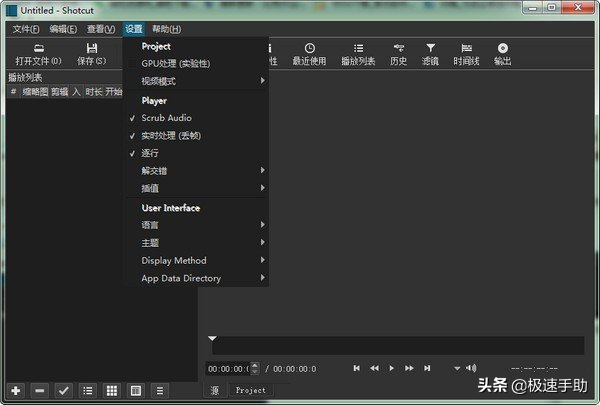The width and height of the screenshot is (600, 405).
Task: Add item with the plus button in playlist
Action: point(16,390)
